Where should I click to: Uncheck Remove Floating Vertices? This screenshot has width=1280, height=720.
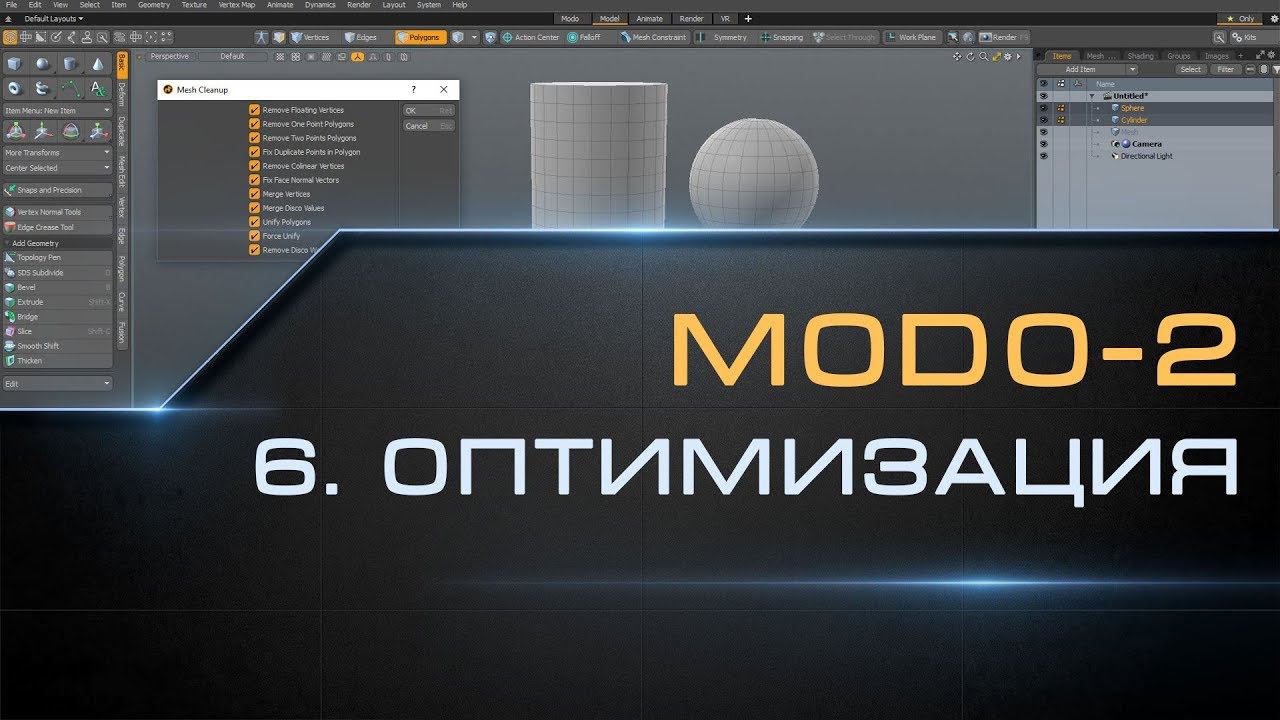click(x=254, y=110)
